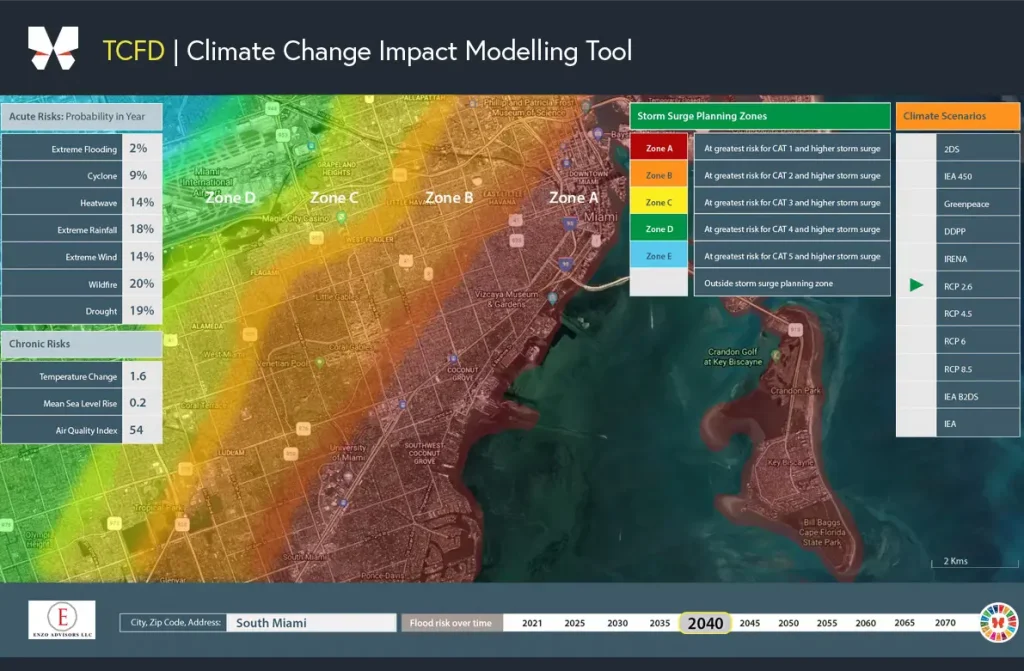Click the Climate Scenarios header

pyautogui.click(x=957, y=116)
